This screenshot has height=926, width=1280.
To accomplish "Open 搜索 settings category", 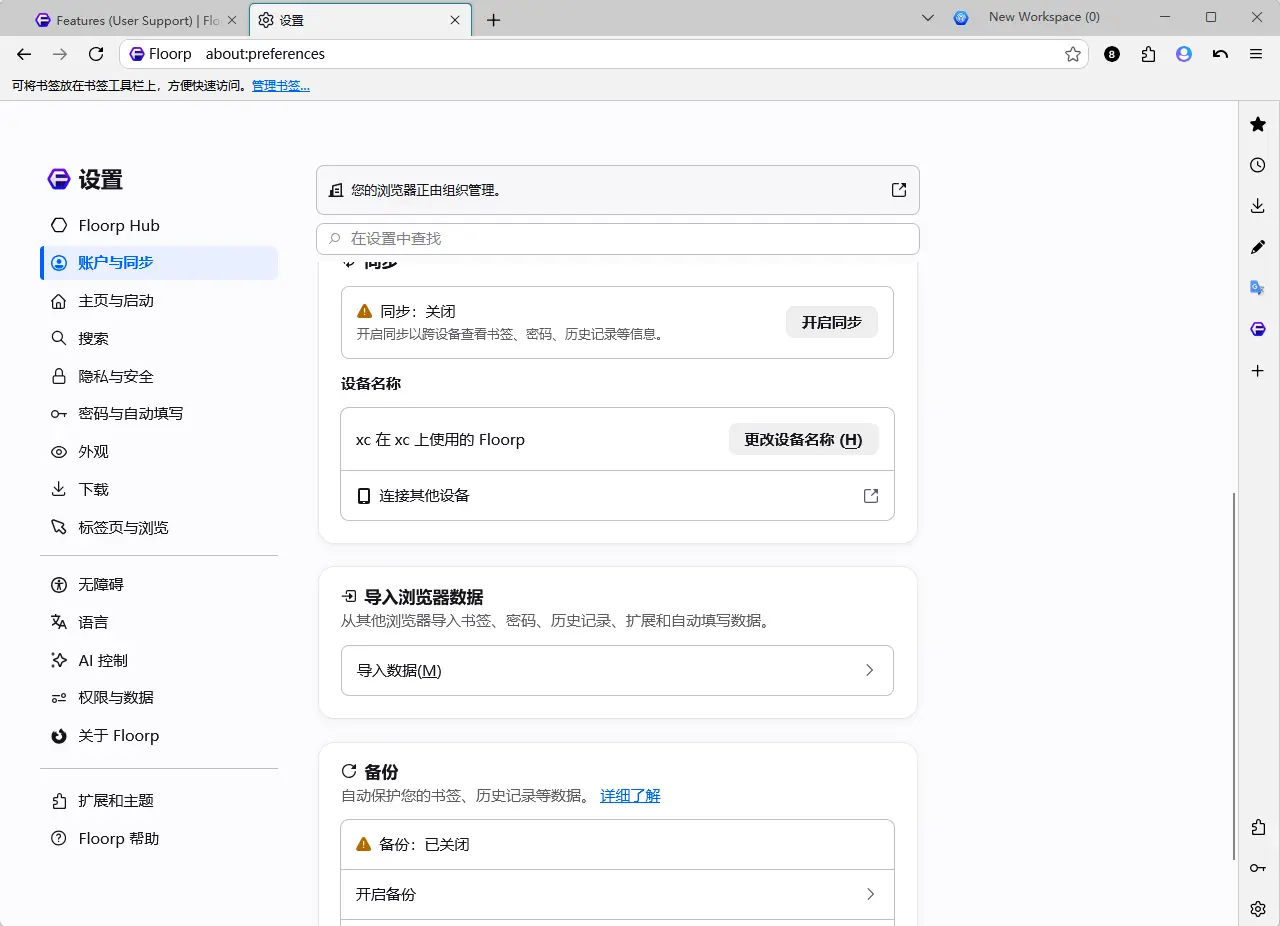I will (x=159, y=339).
